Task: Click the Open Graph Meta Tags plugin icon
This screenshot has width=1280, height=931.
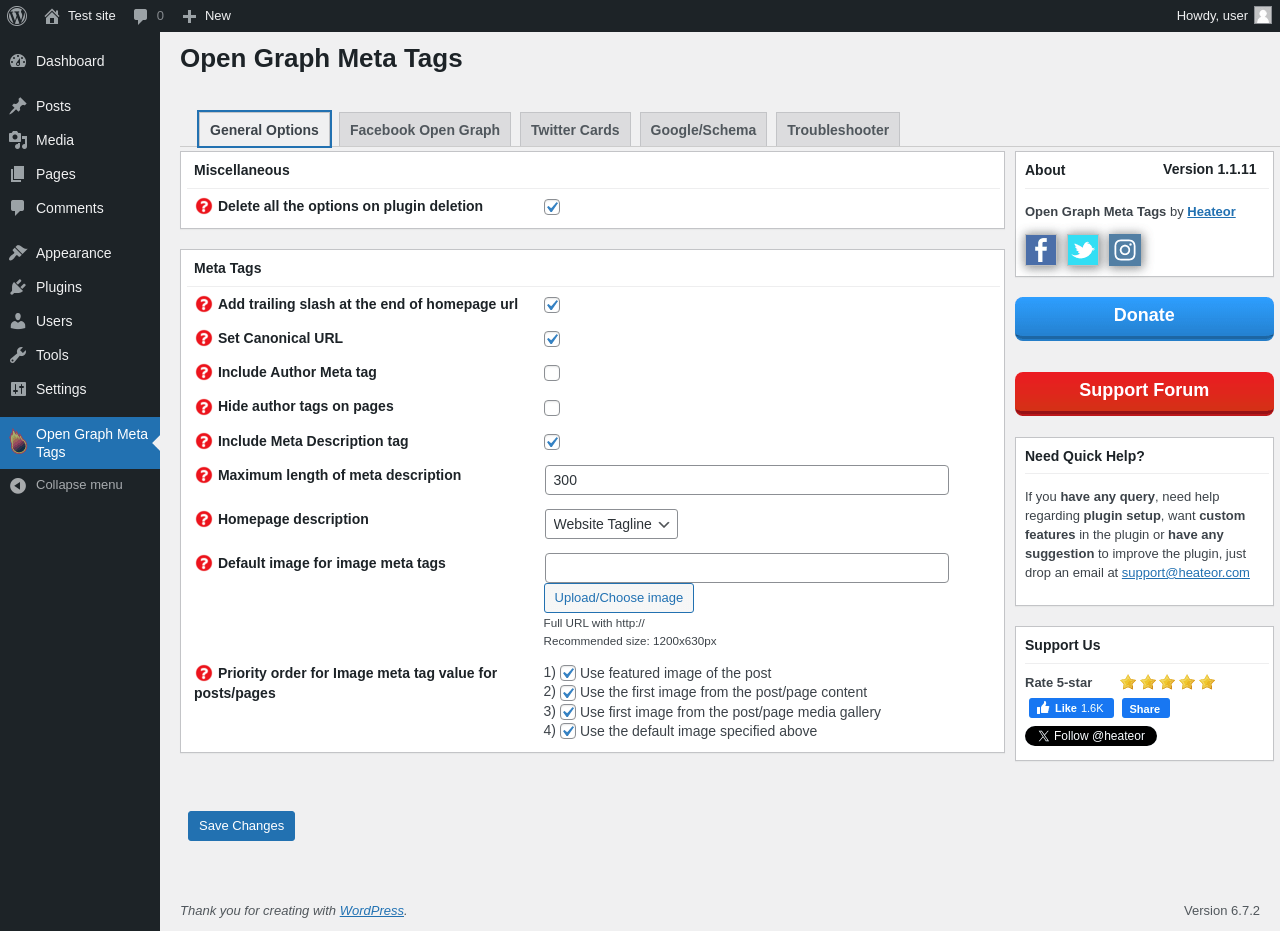Action: tap(18, 442)
